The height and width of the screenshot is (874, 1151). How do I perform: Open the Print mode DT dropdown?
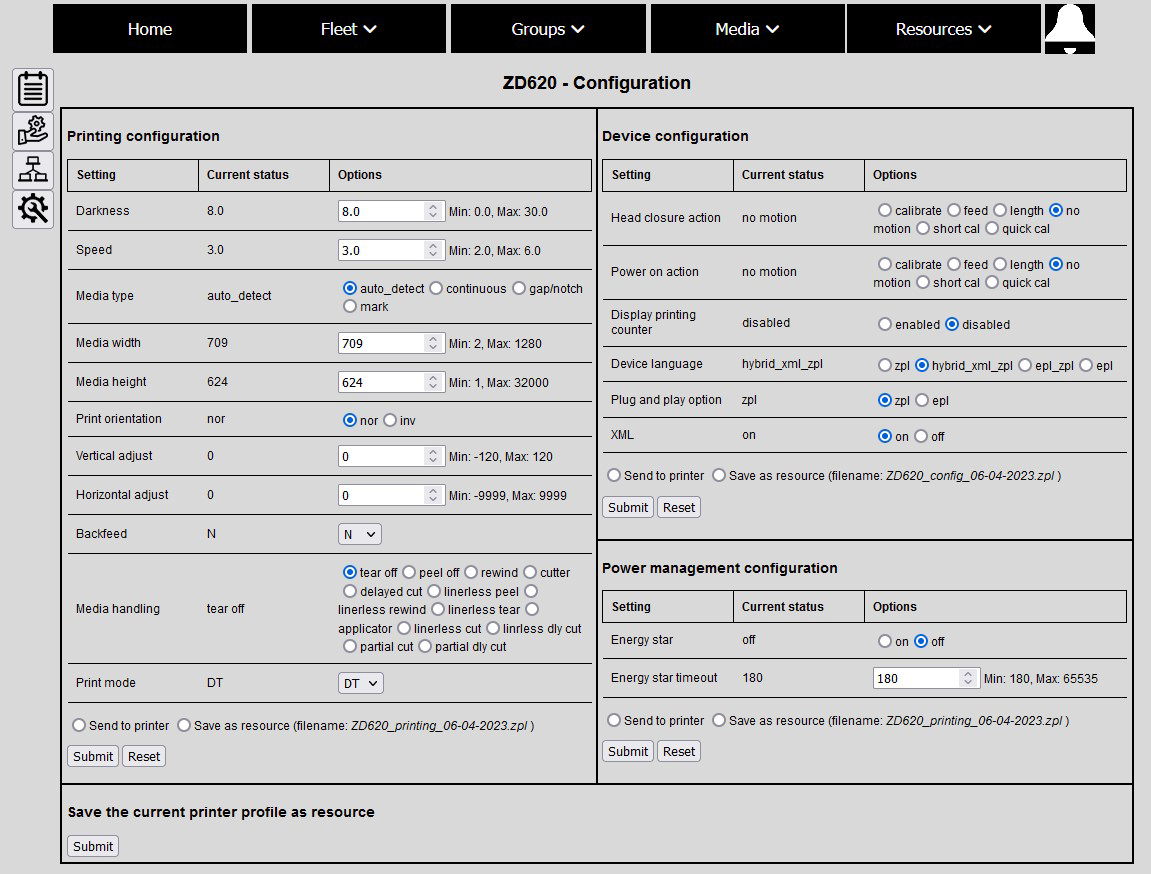pyautogui.click(x=360, y=683)
